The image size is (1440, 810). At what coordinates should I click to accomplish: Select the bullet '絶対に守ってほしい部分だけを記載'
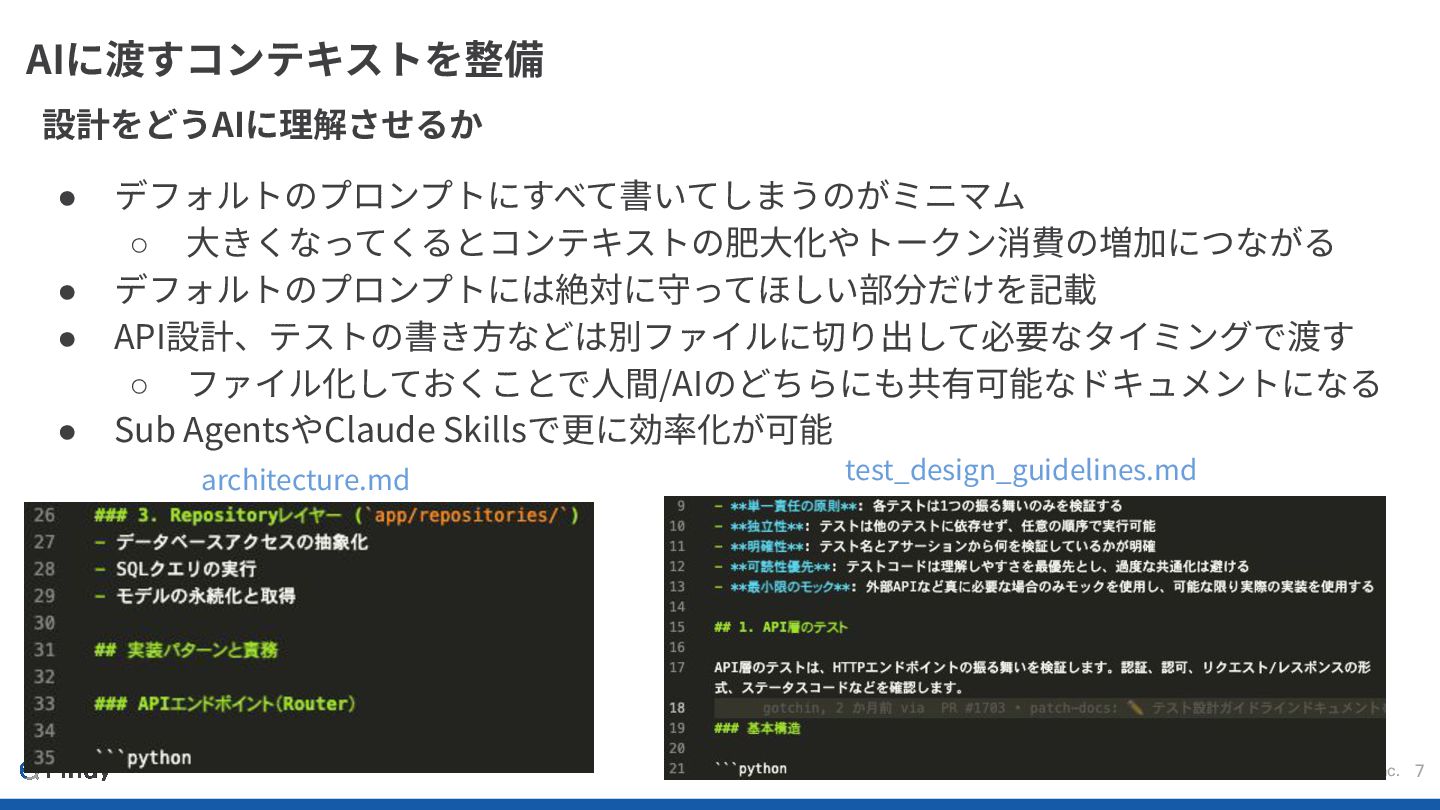point(606,289)
